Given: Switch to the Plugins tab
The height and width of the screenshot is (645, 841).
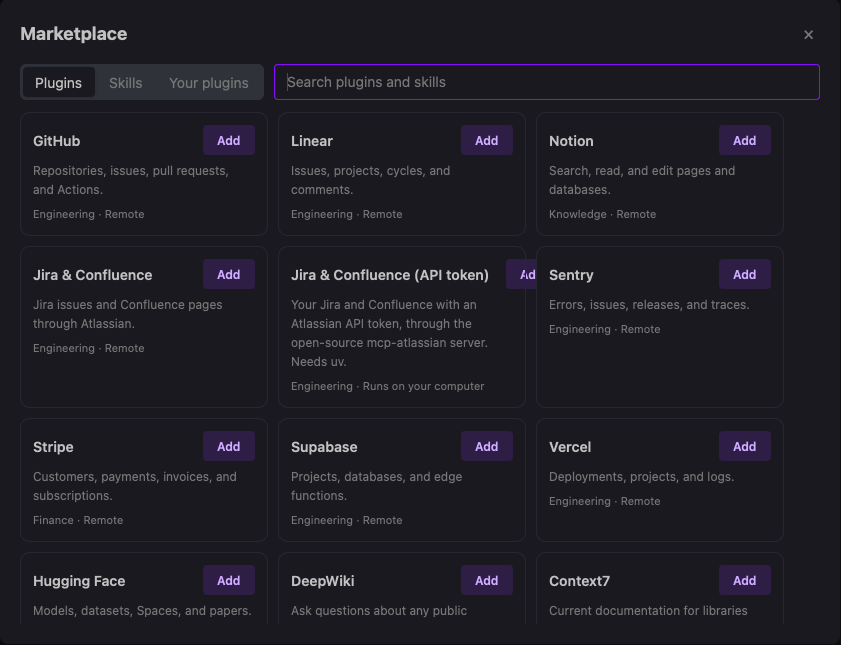Looking at the screenshot, I should click(58, 83).
